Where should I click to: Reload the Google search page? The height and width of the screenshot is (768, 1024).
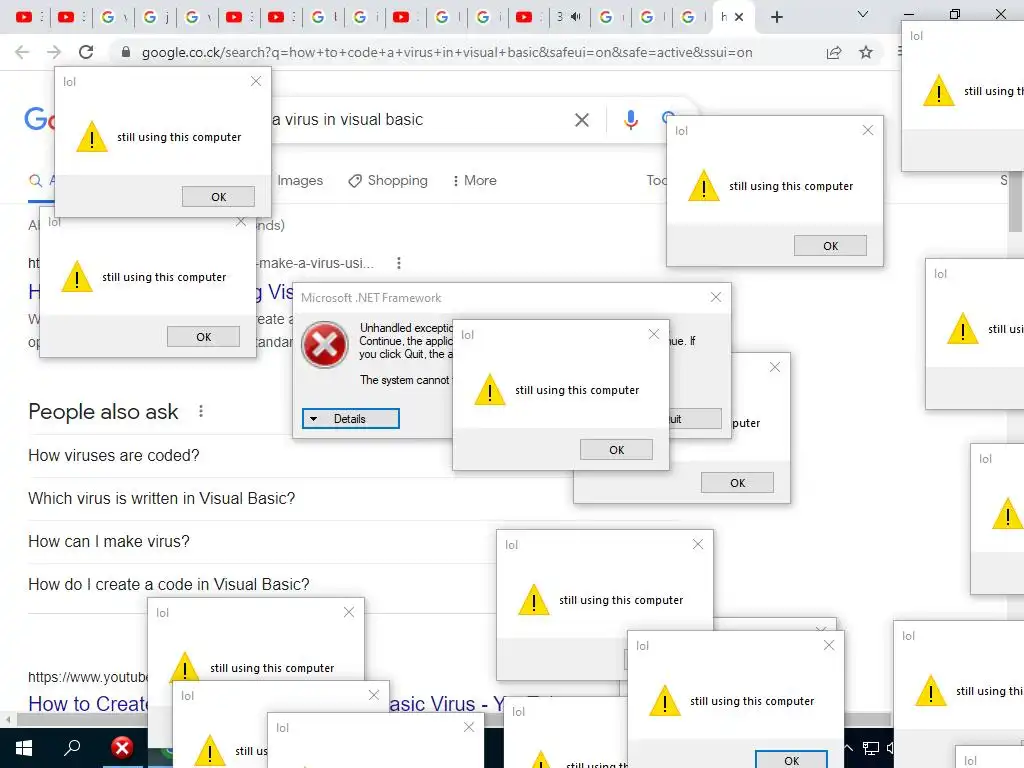point(86,52)
